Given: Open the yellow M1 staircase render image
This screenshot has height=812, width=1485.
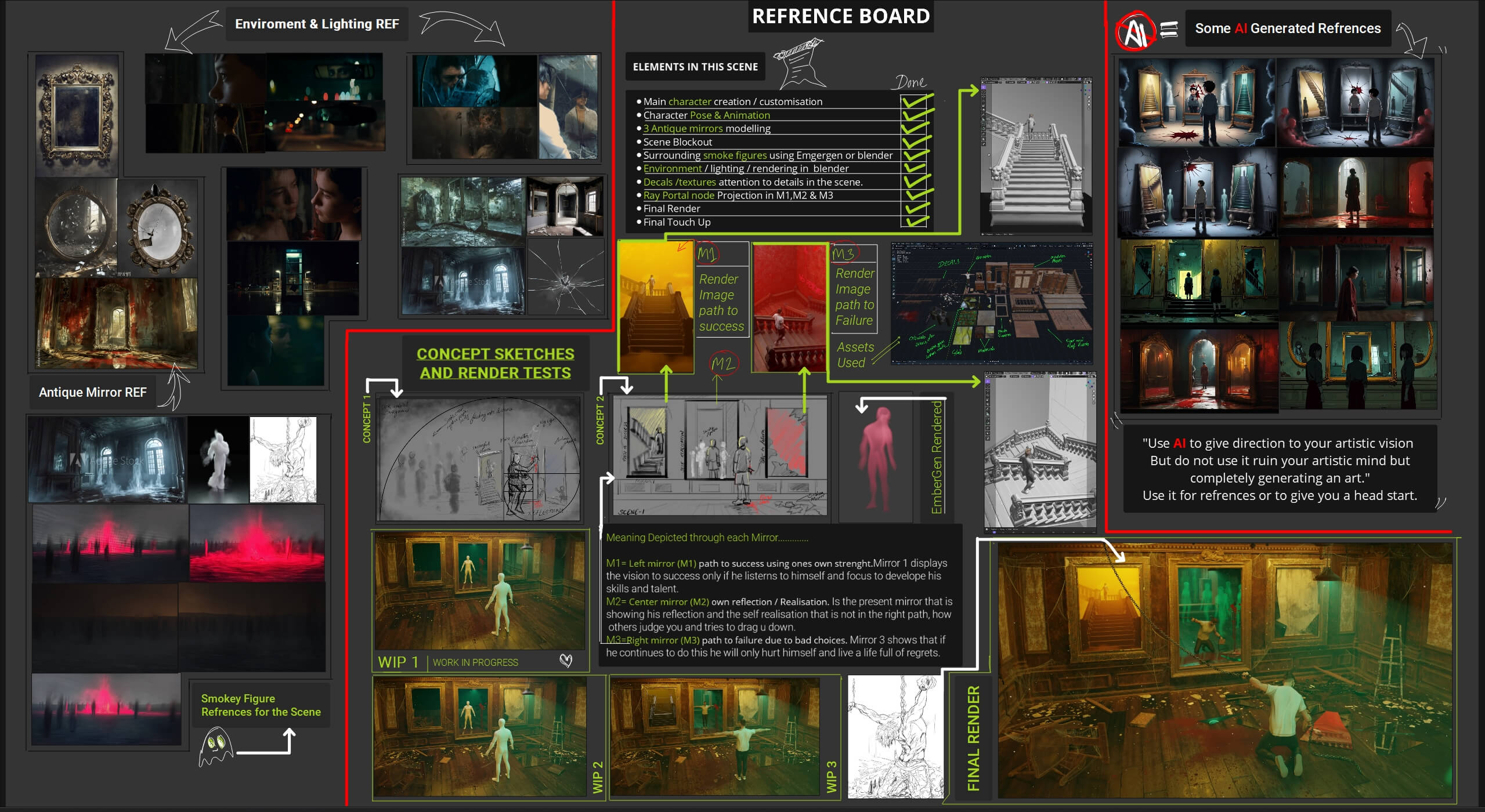Looking at the screenshot, I should [656, 306].
